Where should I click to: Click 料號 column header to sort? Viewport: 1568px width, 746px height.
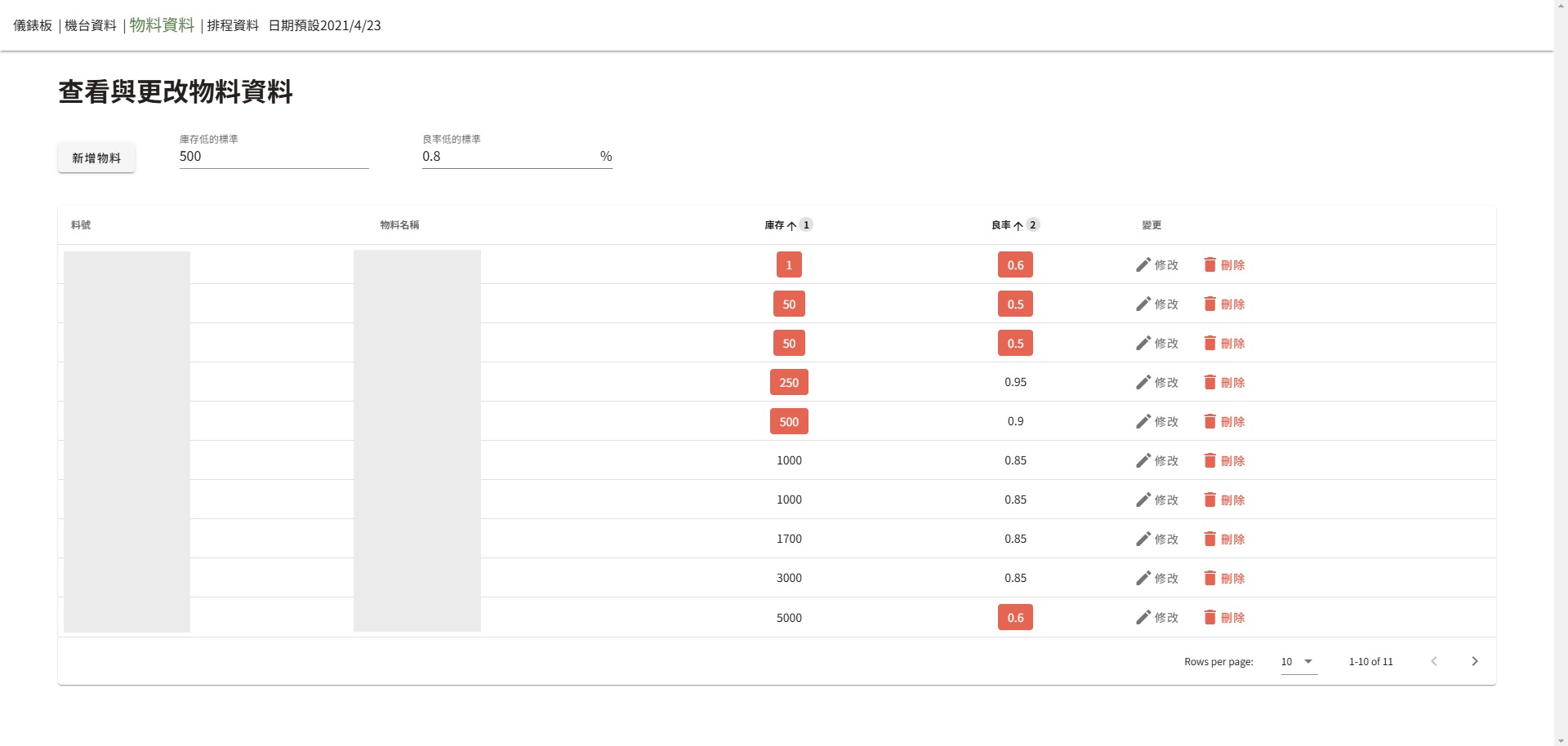coord(81,225)
